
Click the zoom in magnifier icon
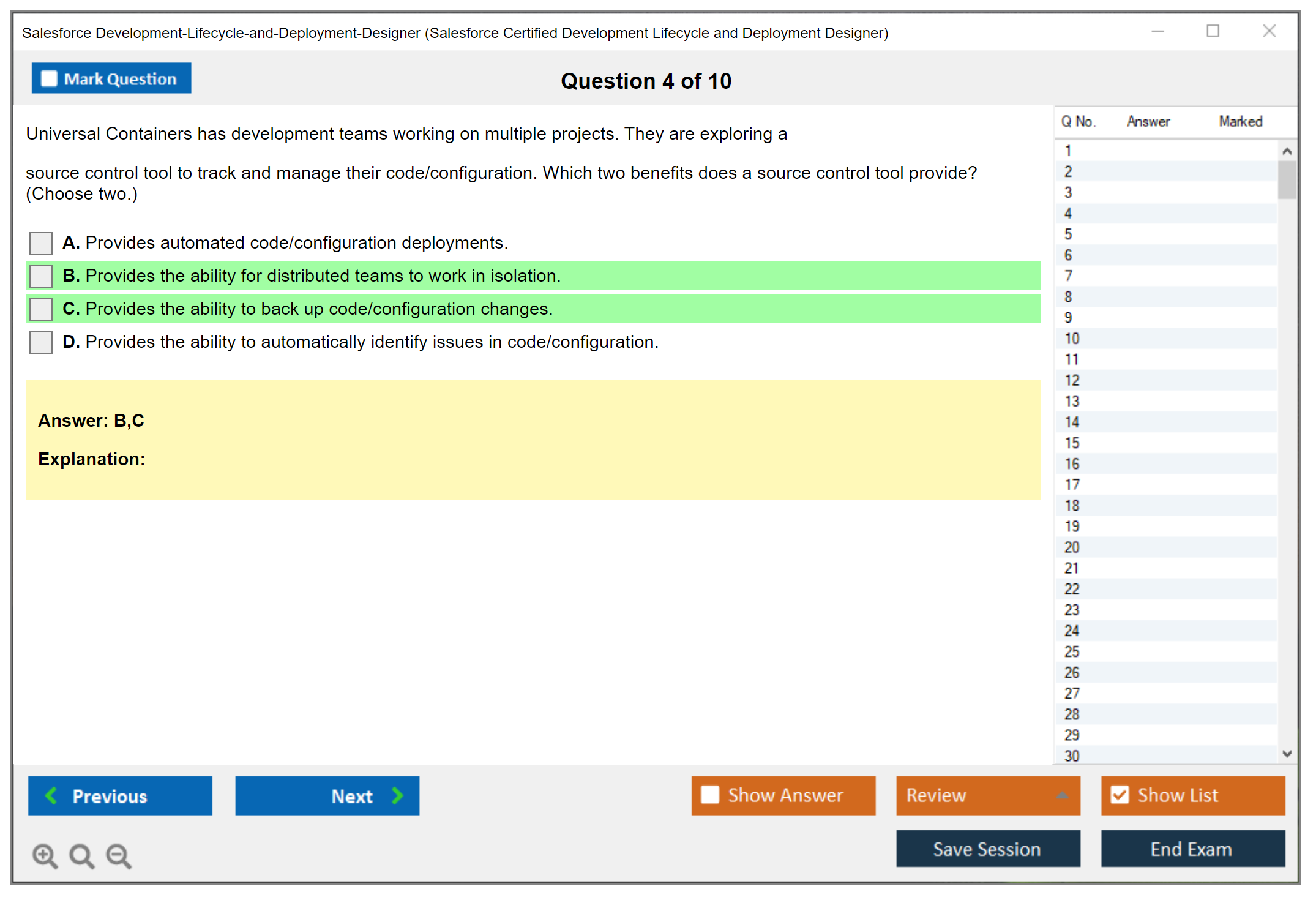point(45,855)
